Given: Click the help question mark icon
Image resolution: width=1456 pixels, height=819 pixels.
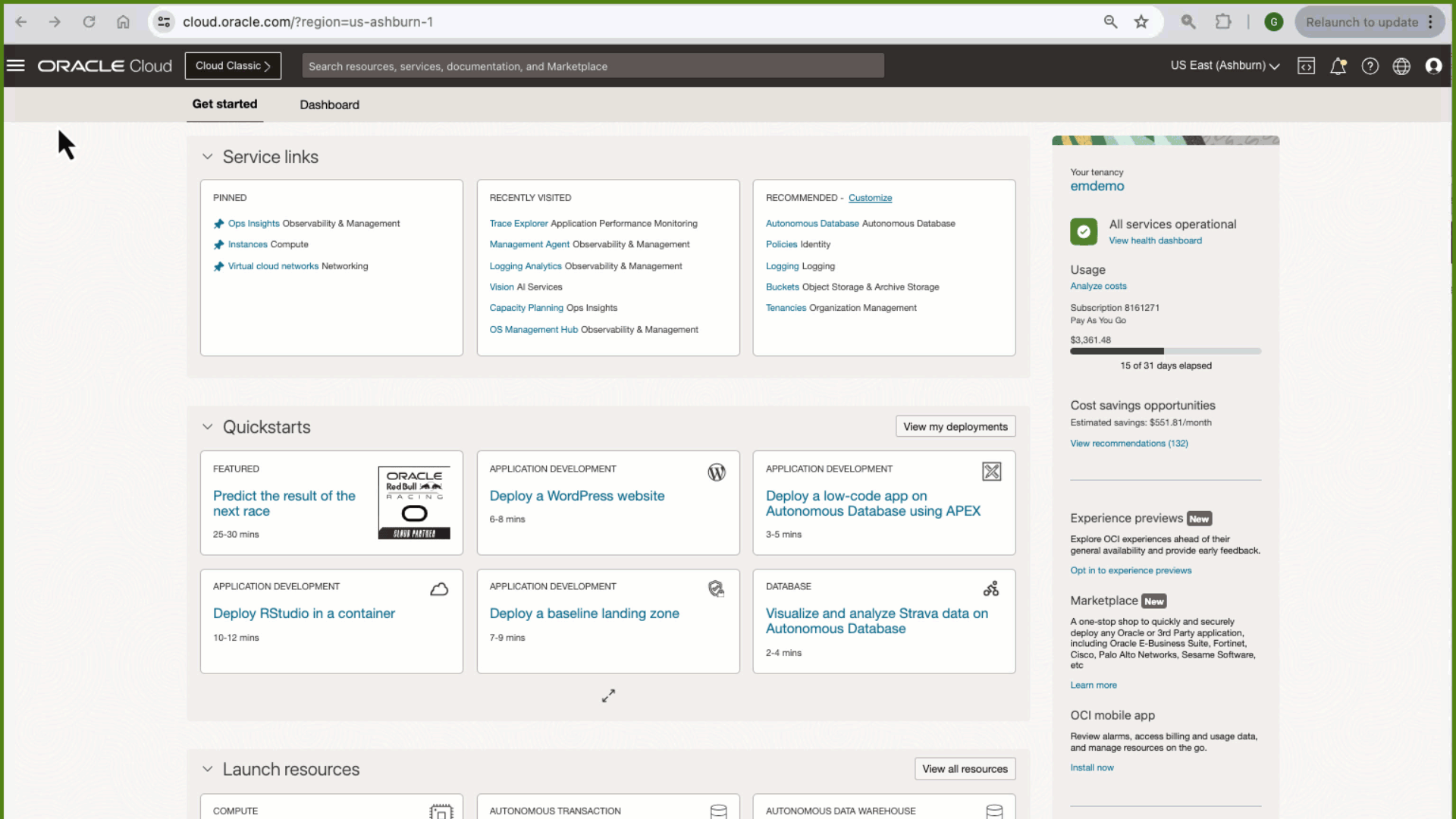Looking at the screenshot, I should (1370, 66).
